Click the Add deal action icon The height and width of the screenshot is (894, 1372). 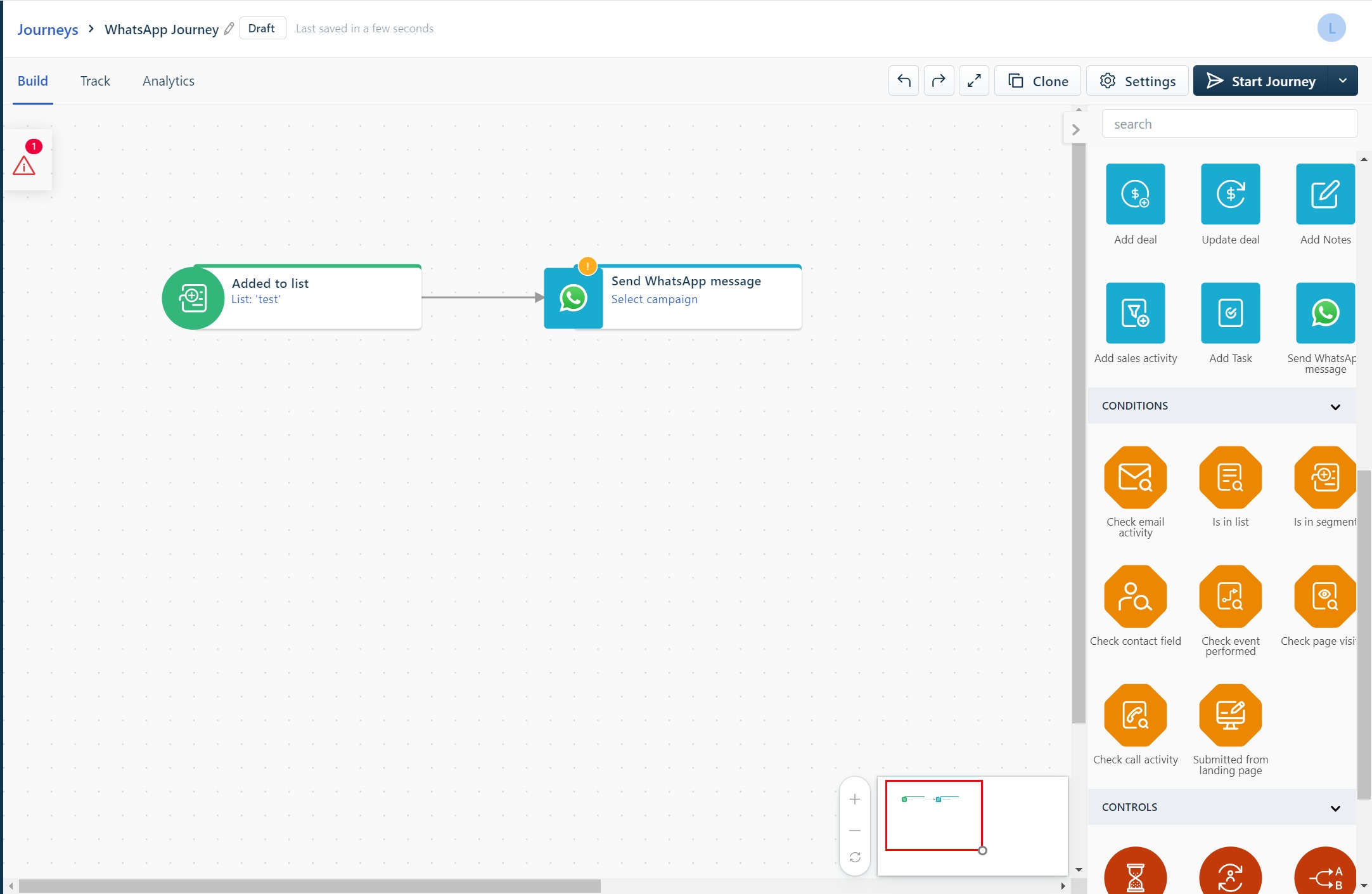pyautogui.click(x=1135, y=194)
